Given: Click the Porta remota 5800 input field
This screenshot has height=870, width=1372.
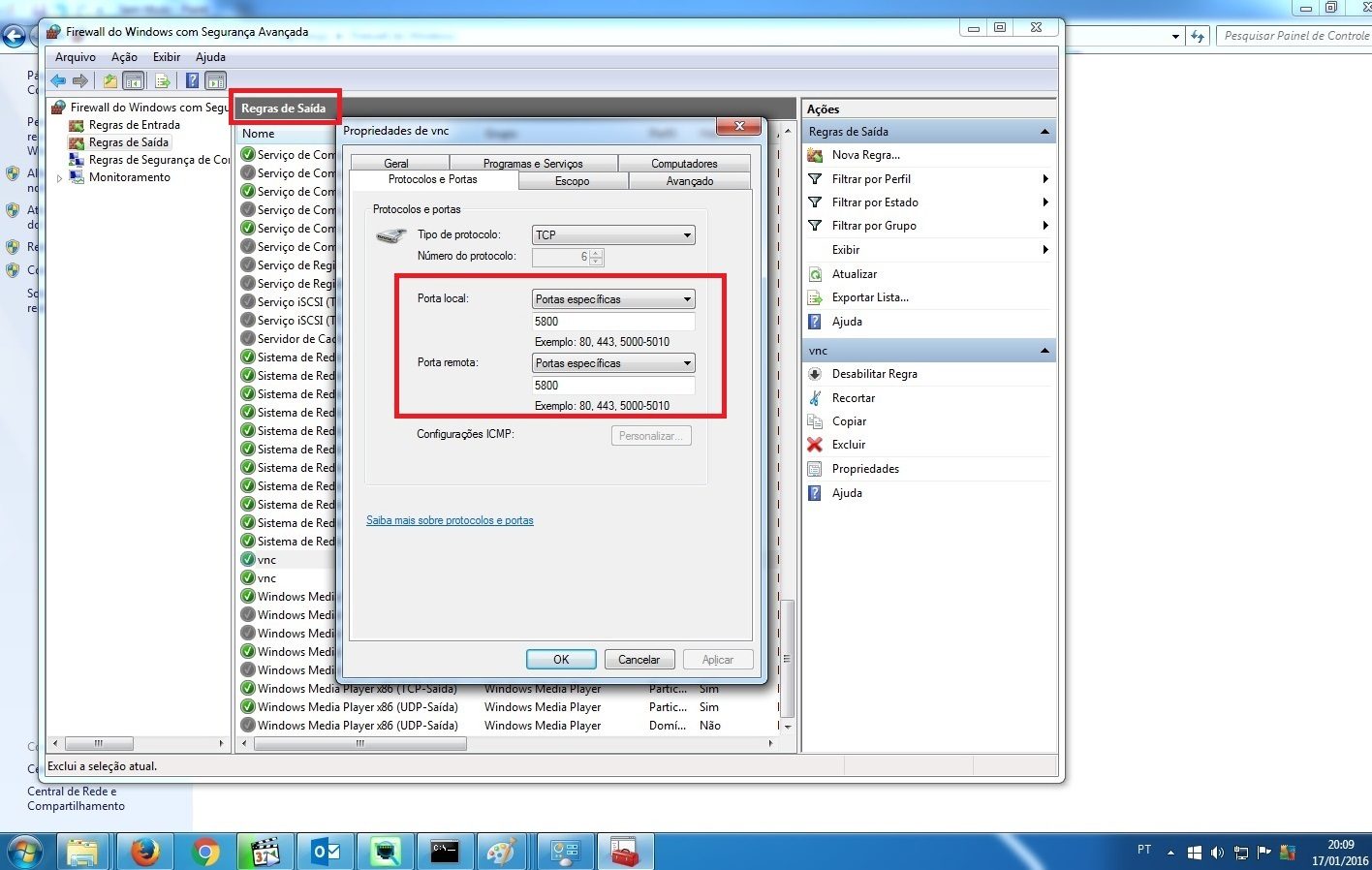Looking at the screenshot, I should [x=614, y=386].
